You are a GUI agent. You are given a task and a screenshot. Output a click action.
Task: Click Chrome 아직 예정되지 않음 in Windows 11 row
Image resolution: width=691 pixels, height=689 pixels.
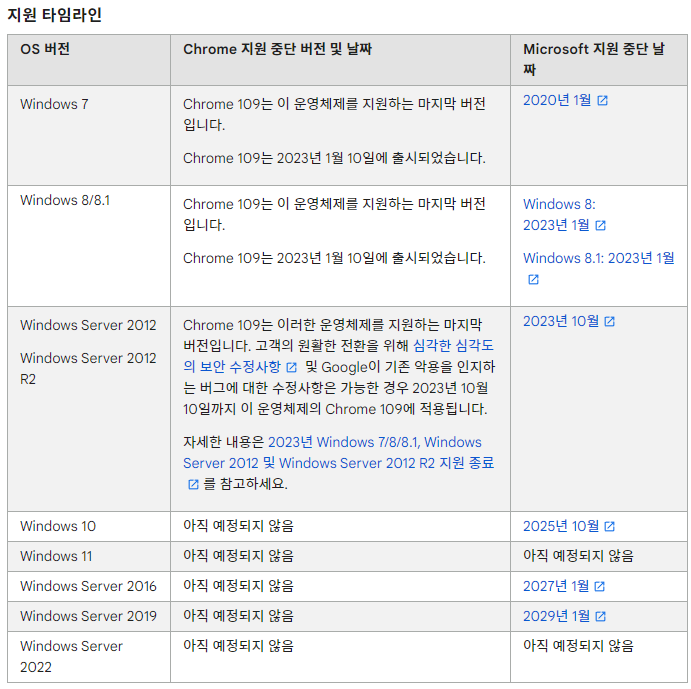point(238,556)
